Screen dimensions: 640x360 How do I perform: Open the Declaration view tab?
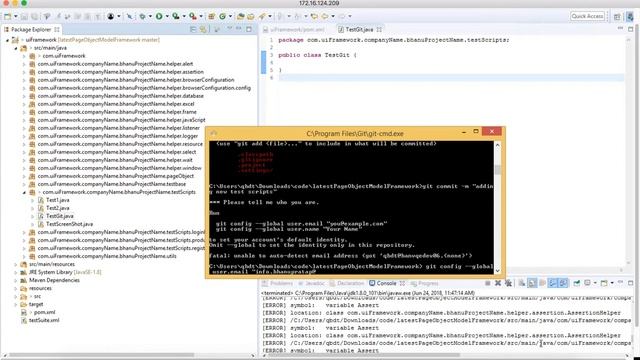(x=347, y=283)
